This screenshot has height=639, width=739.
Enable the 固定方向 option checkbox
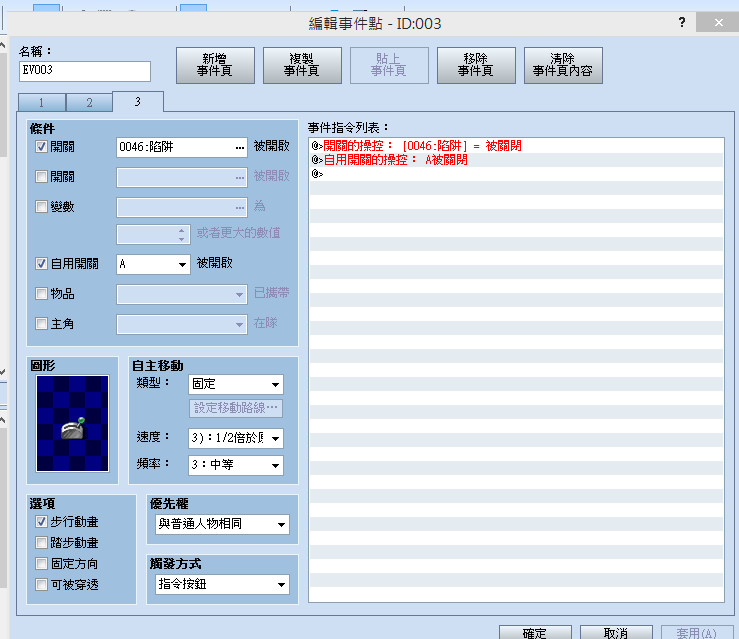click(x=41, y=564)
